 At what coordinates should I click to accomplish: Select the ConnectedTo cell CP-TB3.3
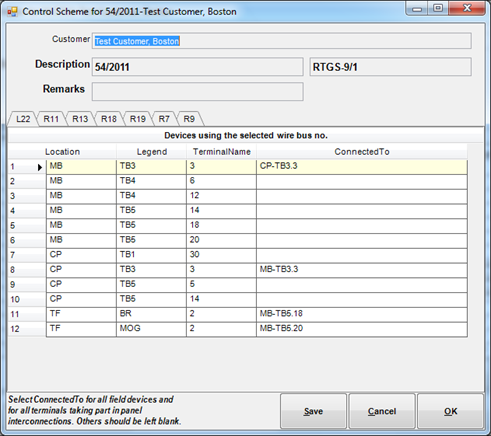click(x=362, y=167)
